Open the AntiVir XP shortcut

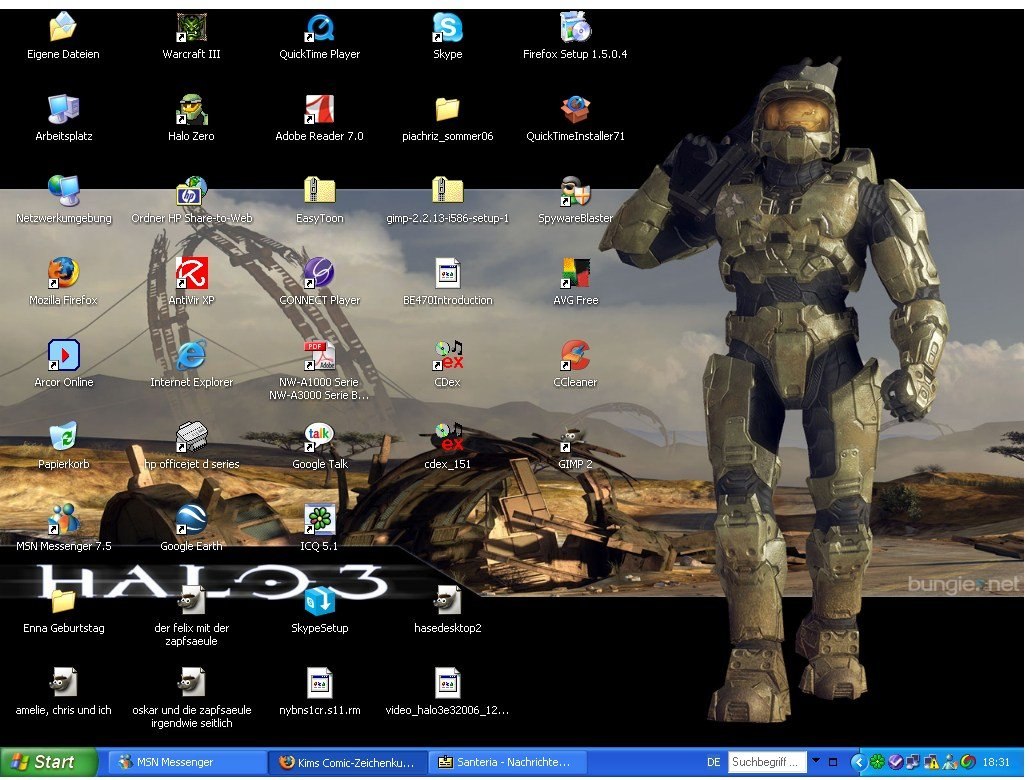pos(191,273)
